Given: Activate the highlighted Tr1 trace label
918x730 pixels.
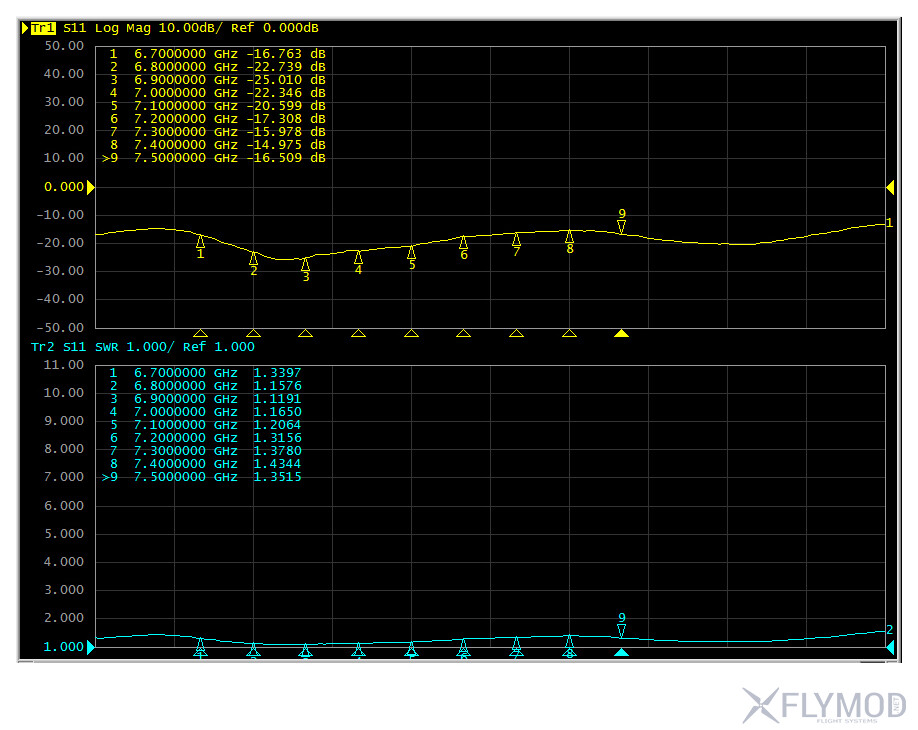Looking at the screenshot, I should coord(43,28).
